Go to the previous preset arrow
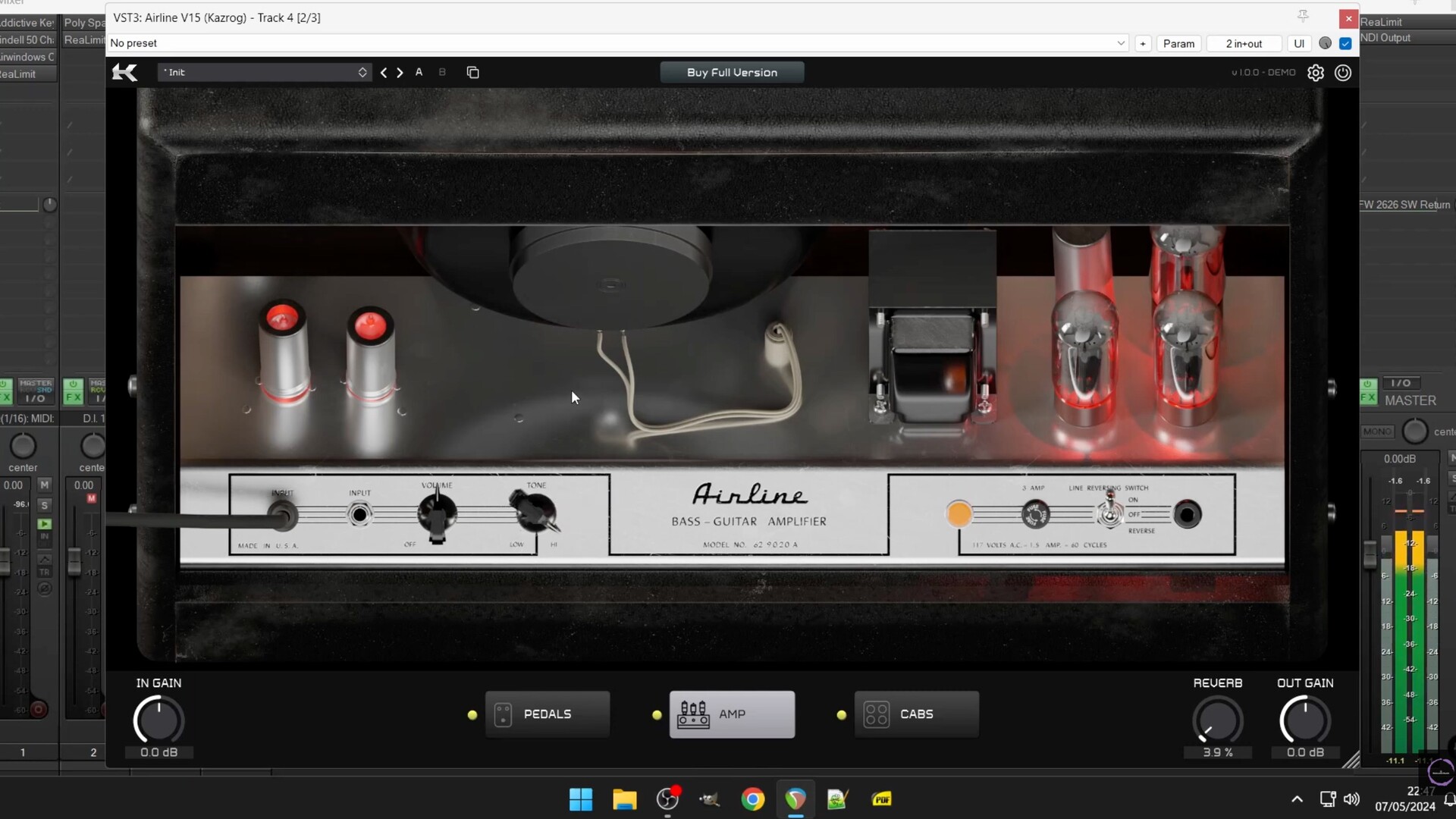1456x819 pixels. click(x=384, y=73)
